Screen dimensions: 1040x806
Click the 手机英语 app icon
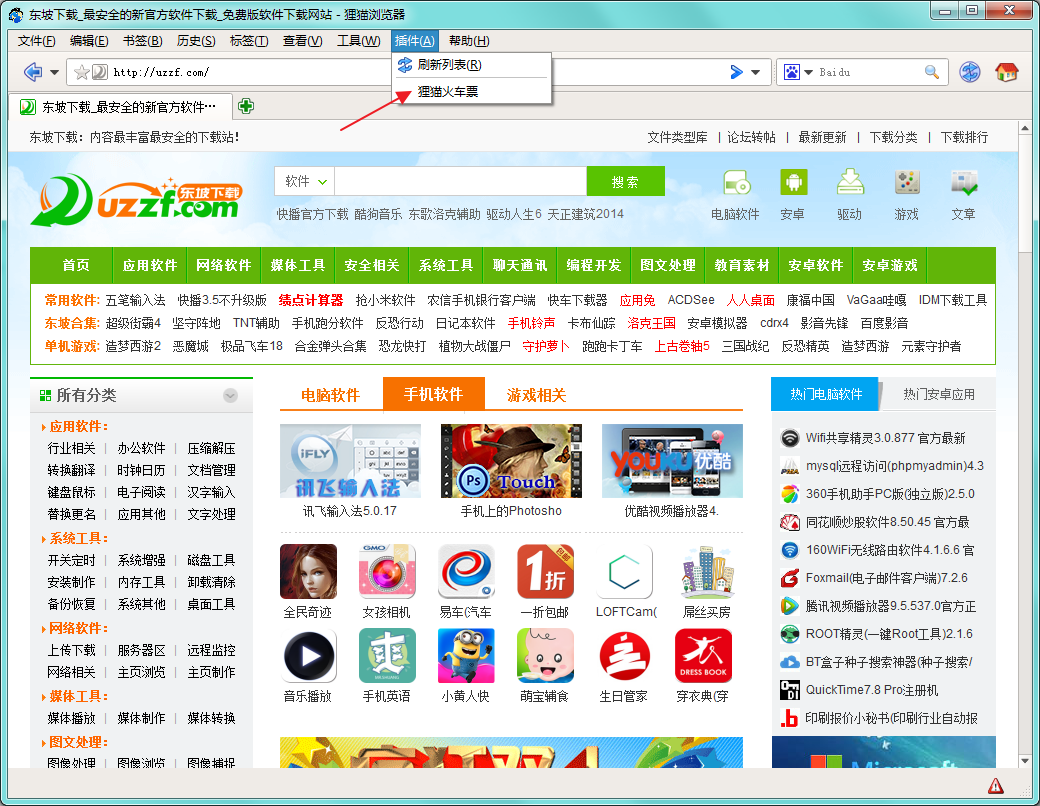click(387, 656)
